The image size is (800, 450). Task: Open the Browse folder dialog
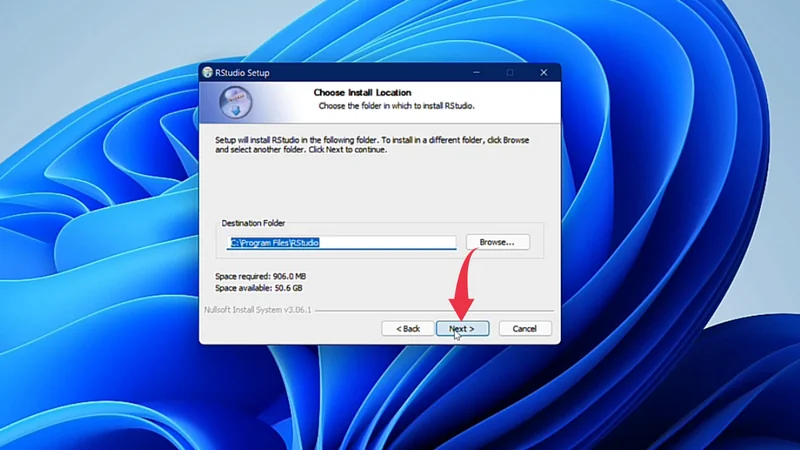click(x=497, y=242)
